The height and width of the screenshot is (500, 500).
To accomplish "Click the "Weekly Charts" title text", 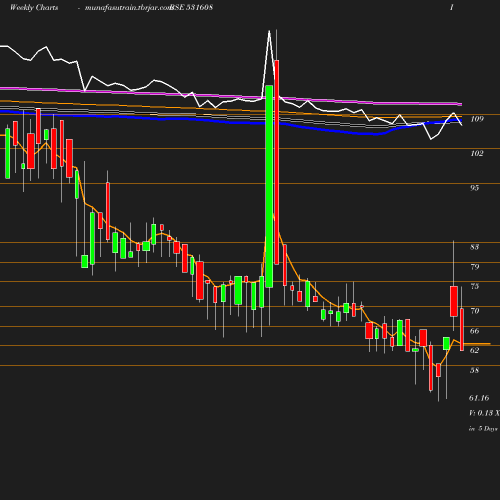I will click(x=34, y=7).
